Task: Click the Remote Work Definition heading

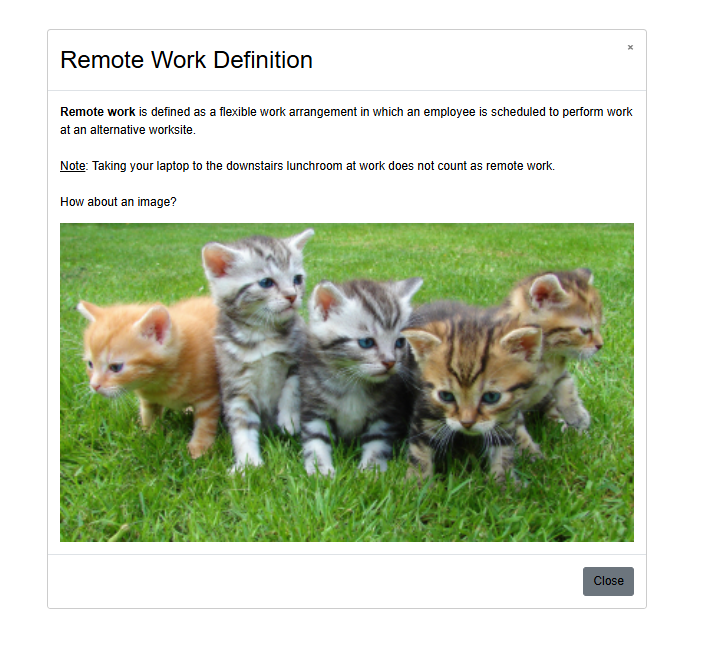Action: (x=187, y=60)
